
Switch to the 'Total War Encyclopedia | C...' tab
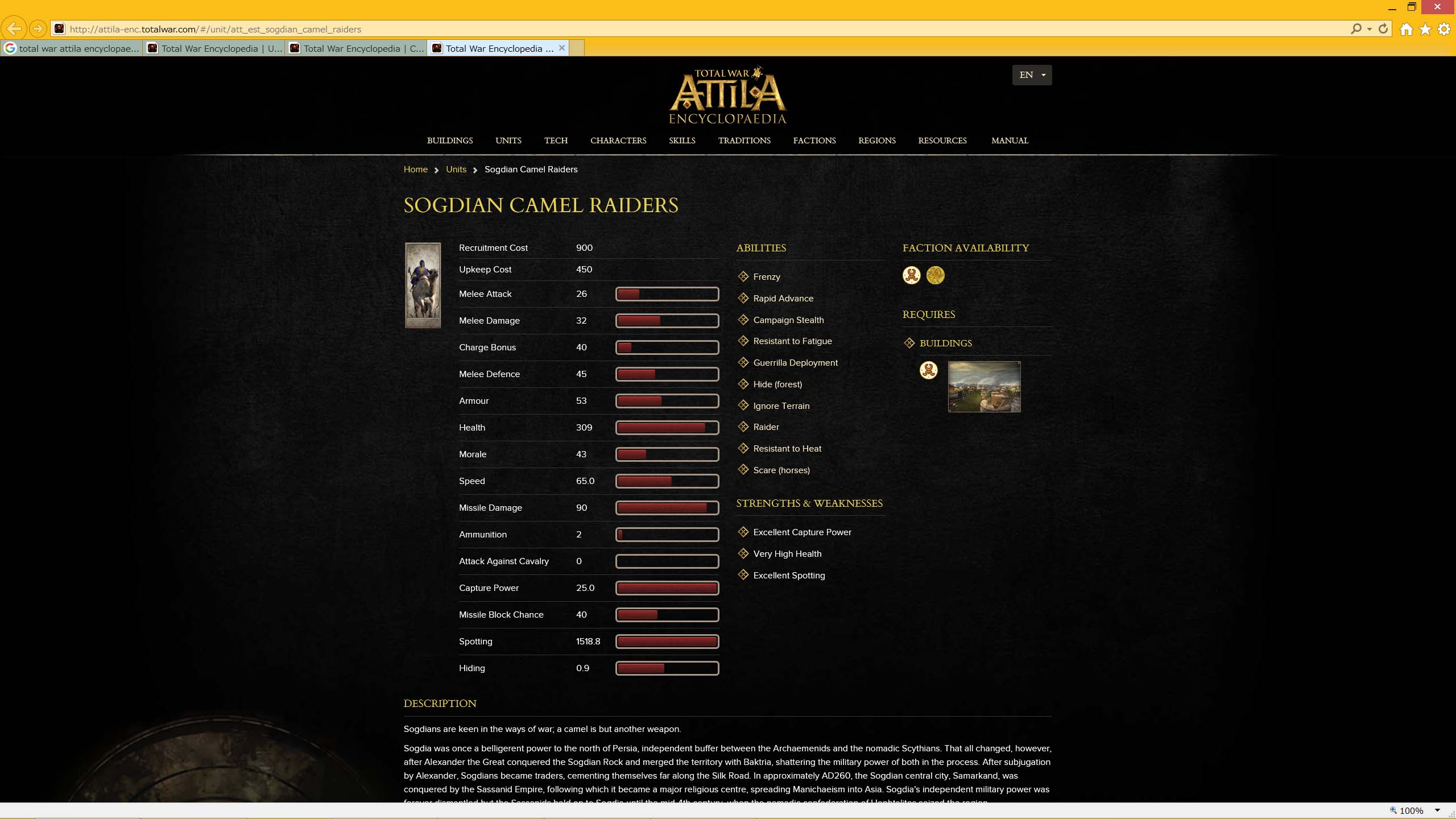tap(356, 48)
